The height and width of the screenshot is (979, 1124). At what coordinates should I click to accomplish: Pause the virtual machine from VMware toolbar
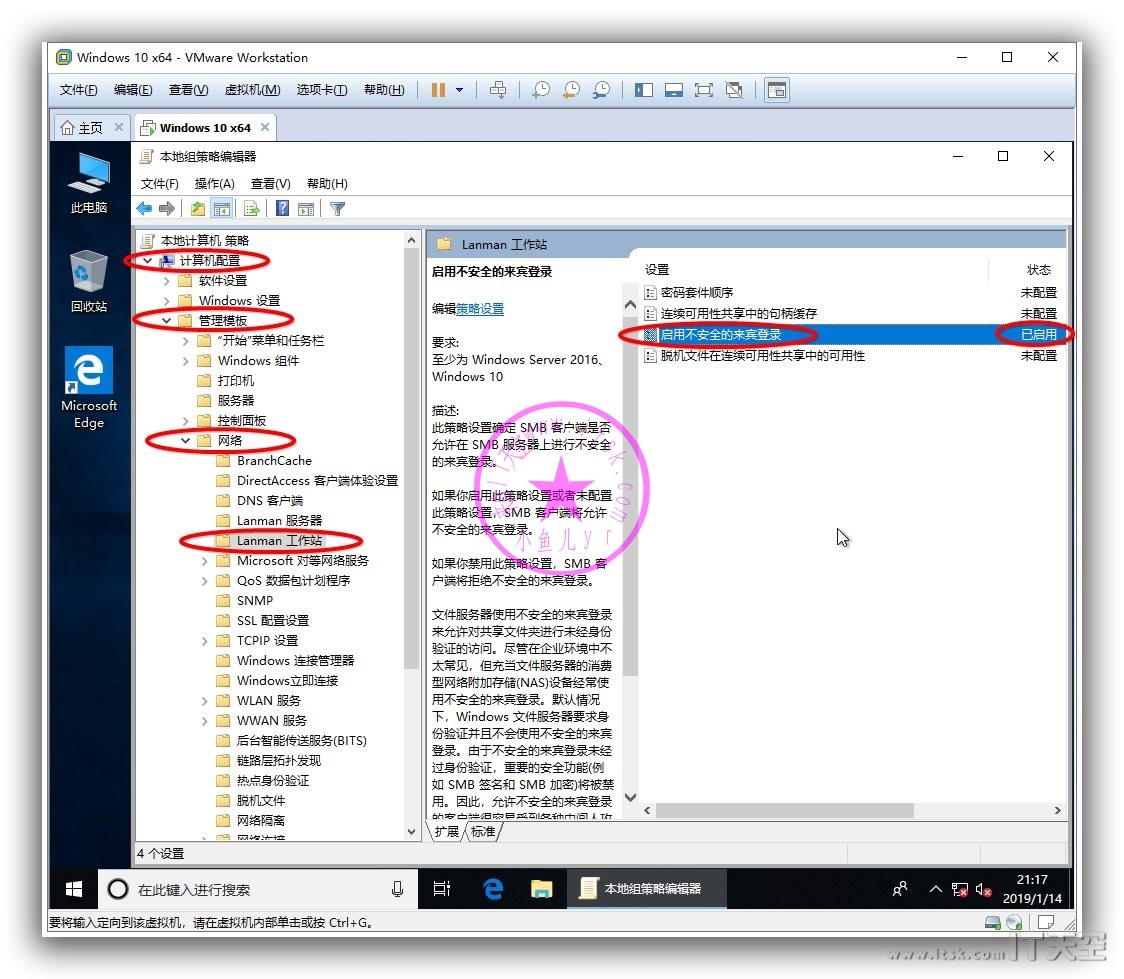click(x=438, y=90)
